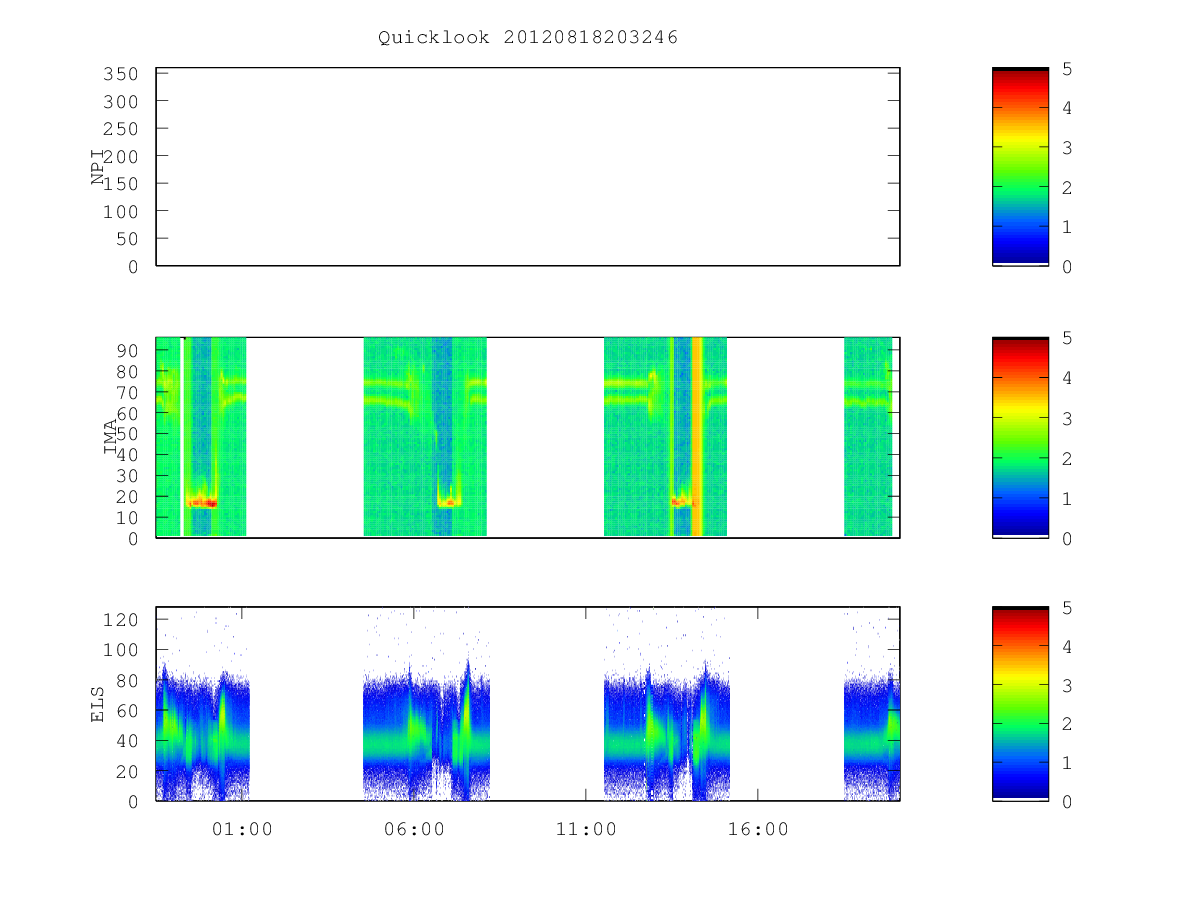Click the ELS panel color bar
Screen dimensions: 1200x900
click(x=1020, y=704)
